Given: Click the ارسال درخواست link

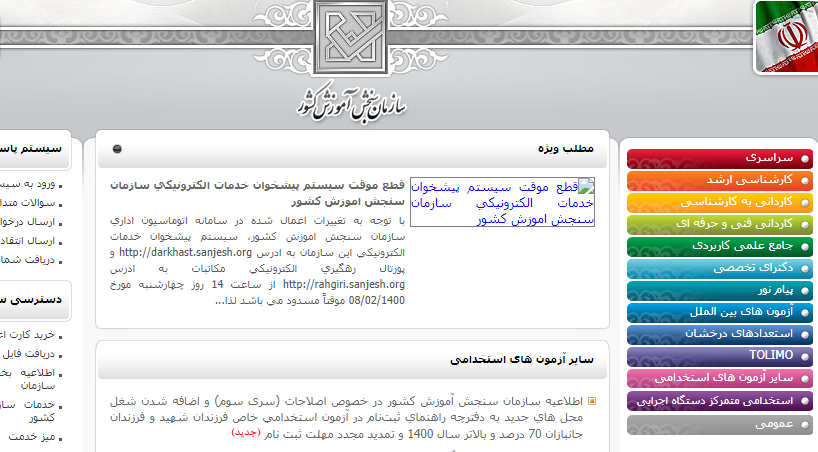Looking at the screenshot, I should [30, 222].
